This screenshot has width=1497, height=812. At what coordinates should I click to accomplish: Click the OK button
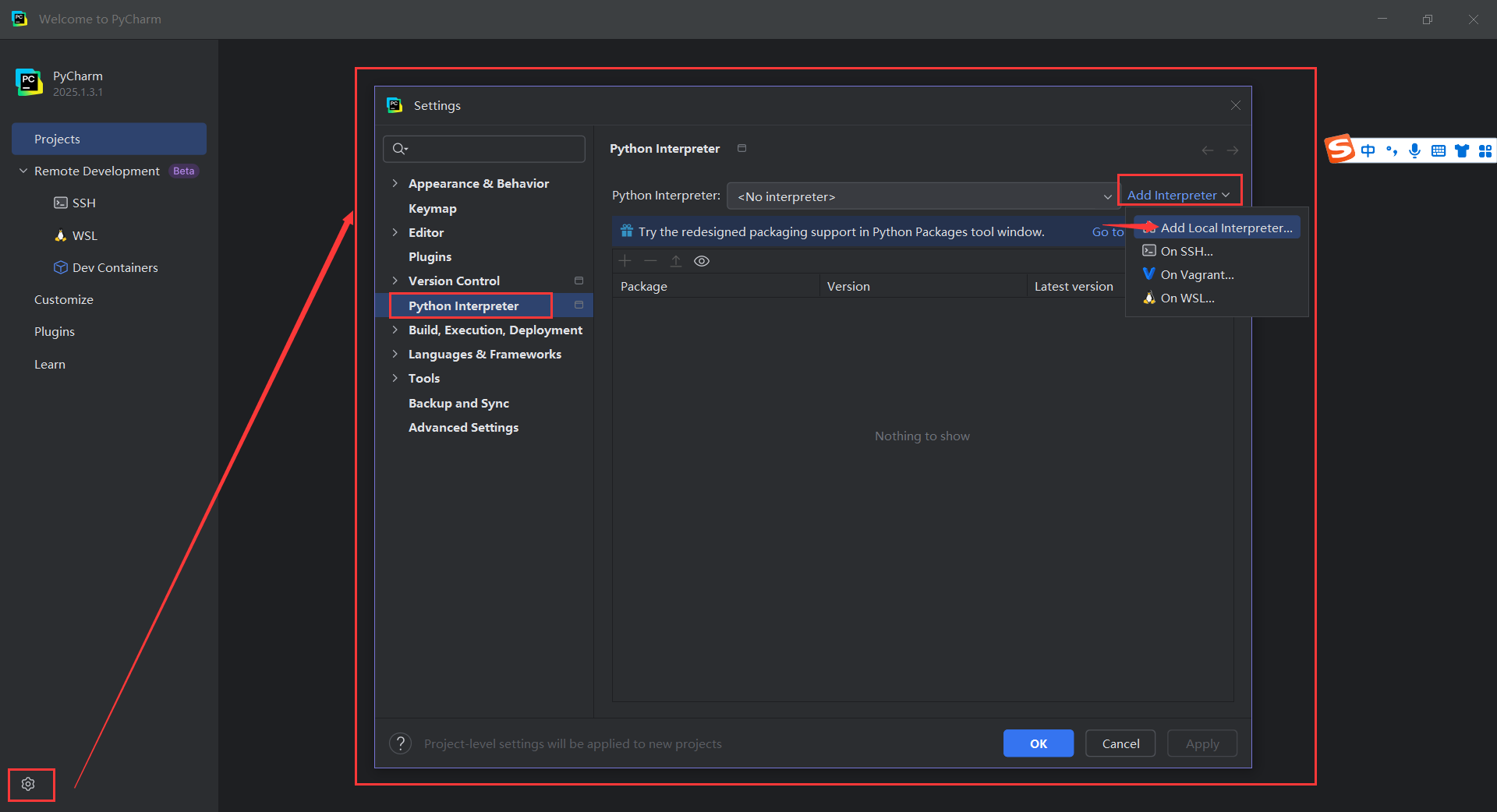click(1039, 743)
